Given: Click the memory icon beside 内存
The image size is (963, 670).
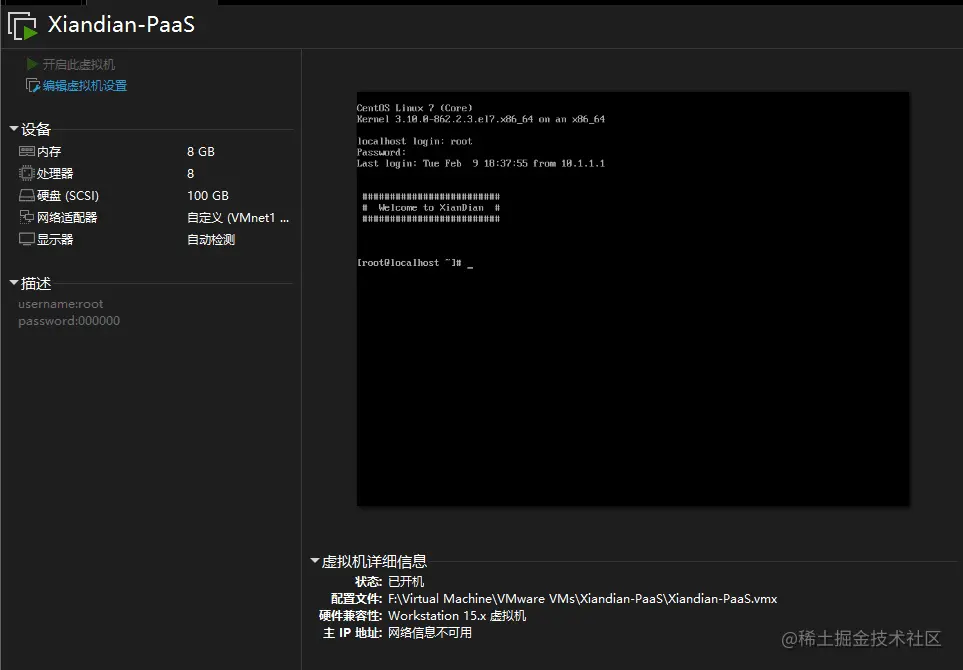Looking at the screenshot, I should tap(26, 151).
